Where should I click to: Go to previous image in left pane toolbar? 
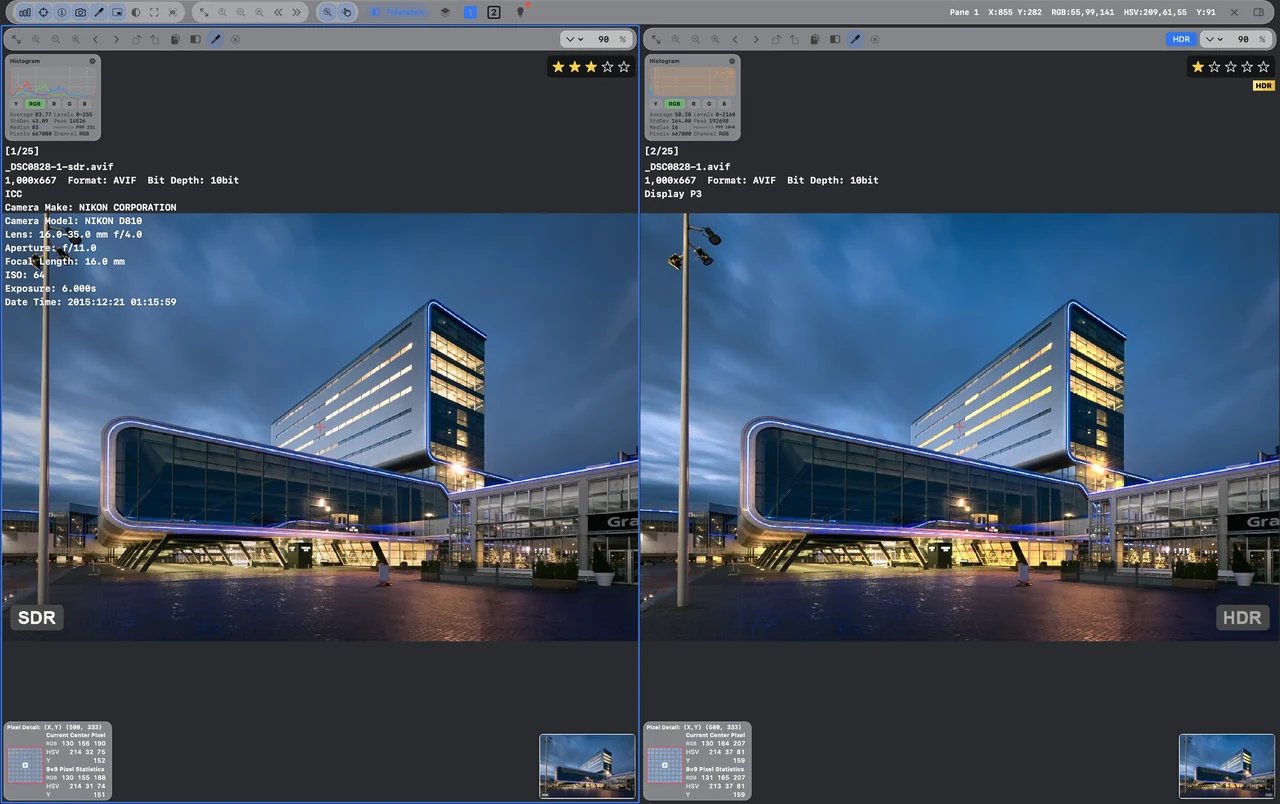[x=95, y=40]
